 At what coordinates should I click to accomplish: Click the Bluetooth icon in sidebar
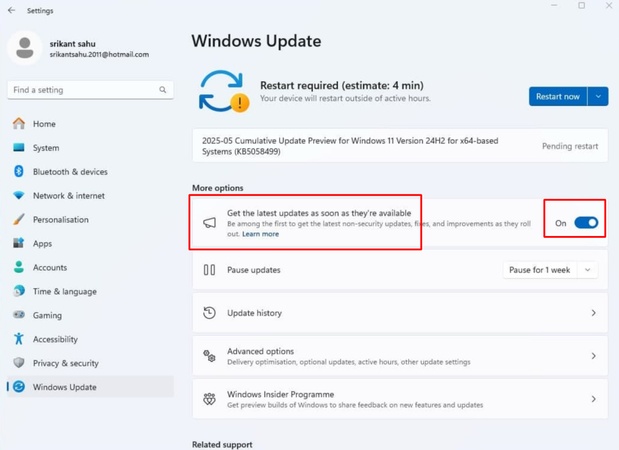19,171
